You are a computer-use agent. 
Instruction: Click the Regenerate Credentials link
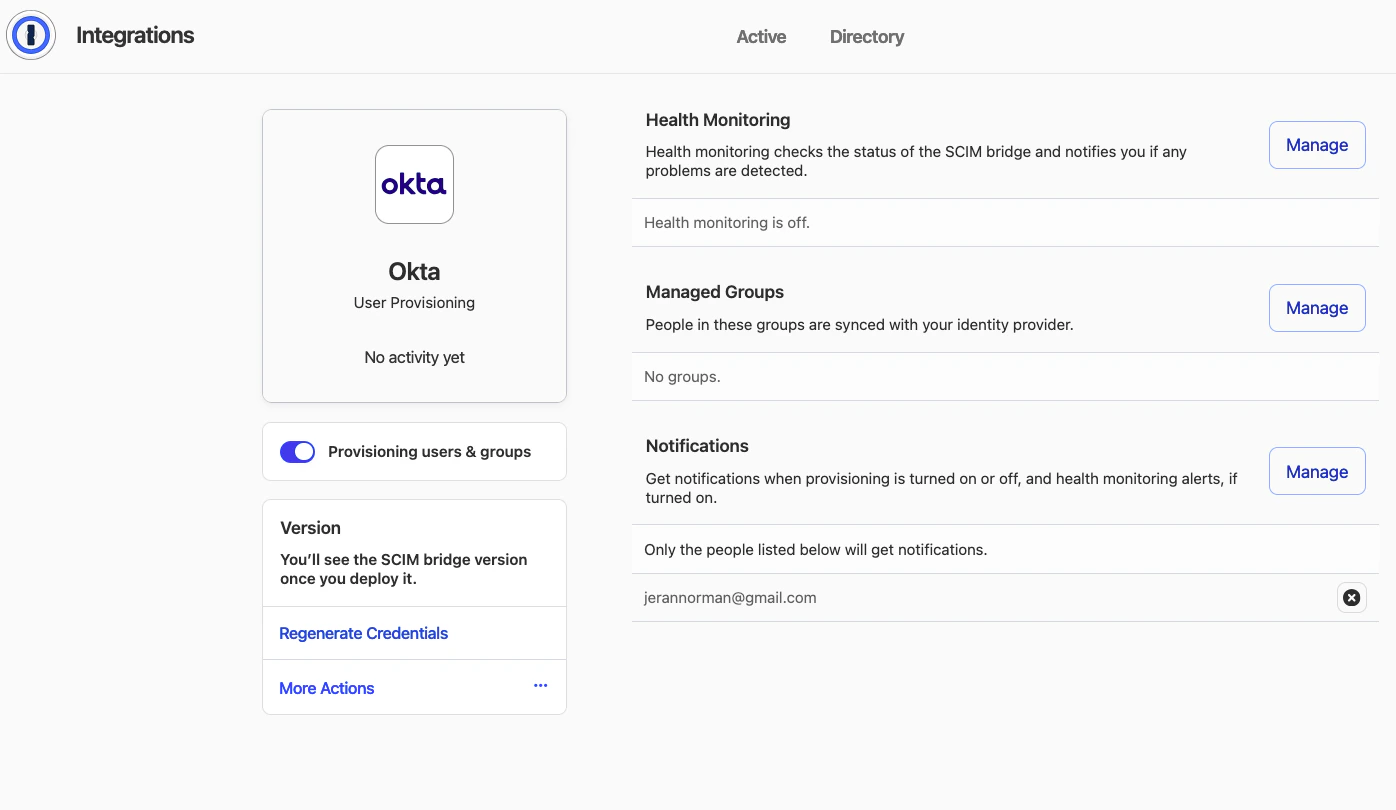pos(363,633)
